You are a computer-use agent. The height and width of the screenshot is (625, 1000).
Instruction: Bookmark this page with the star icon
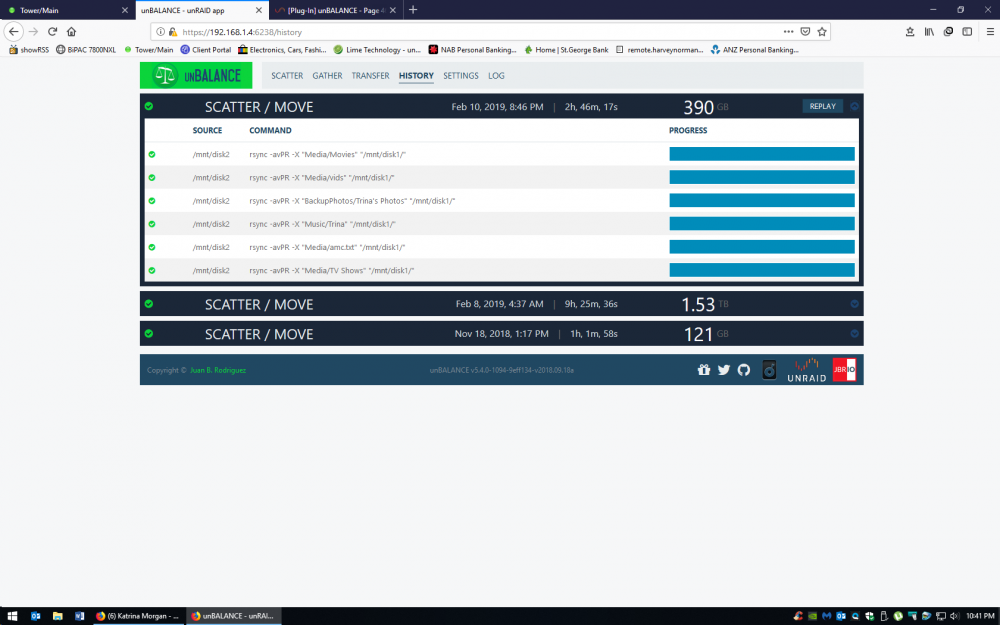(822, 32)
